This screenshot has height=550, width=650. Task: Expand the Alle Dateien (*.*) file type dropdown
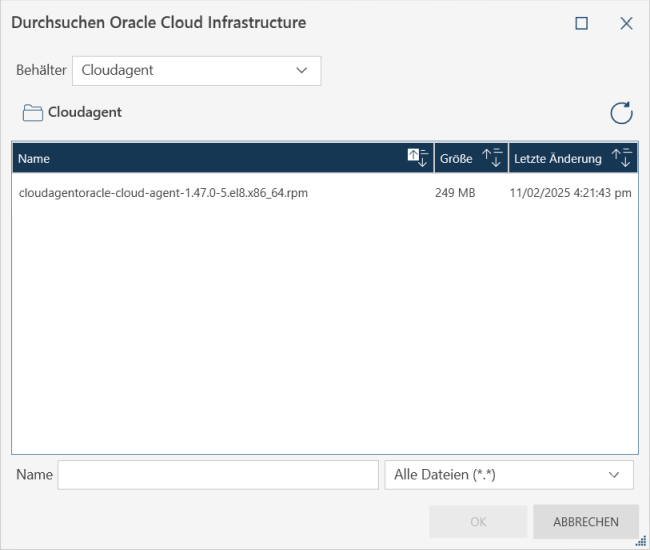pos(509,475)
